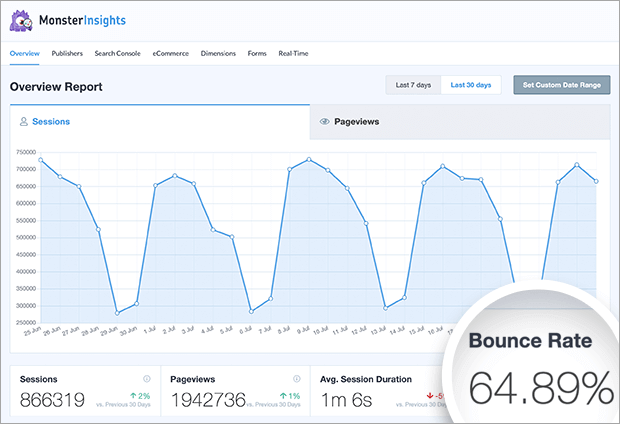Click the Pageviews eye icon
The image size is (620, 424).
tap(324, 122)
